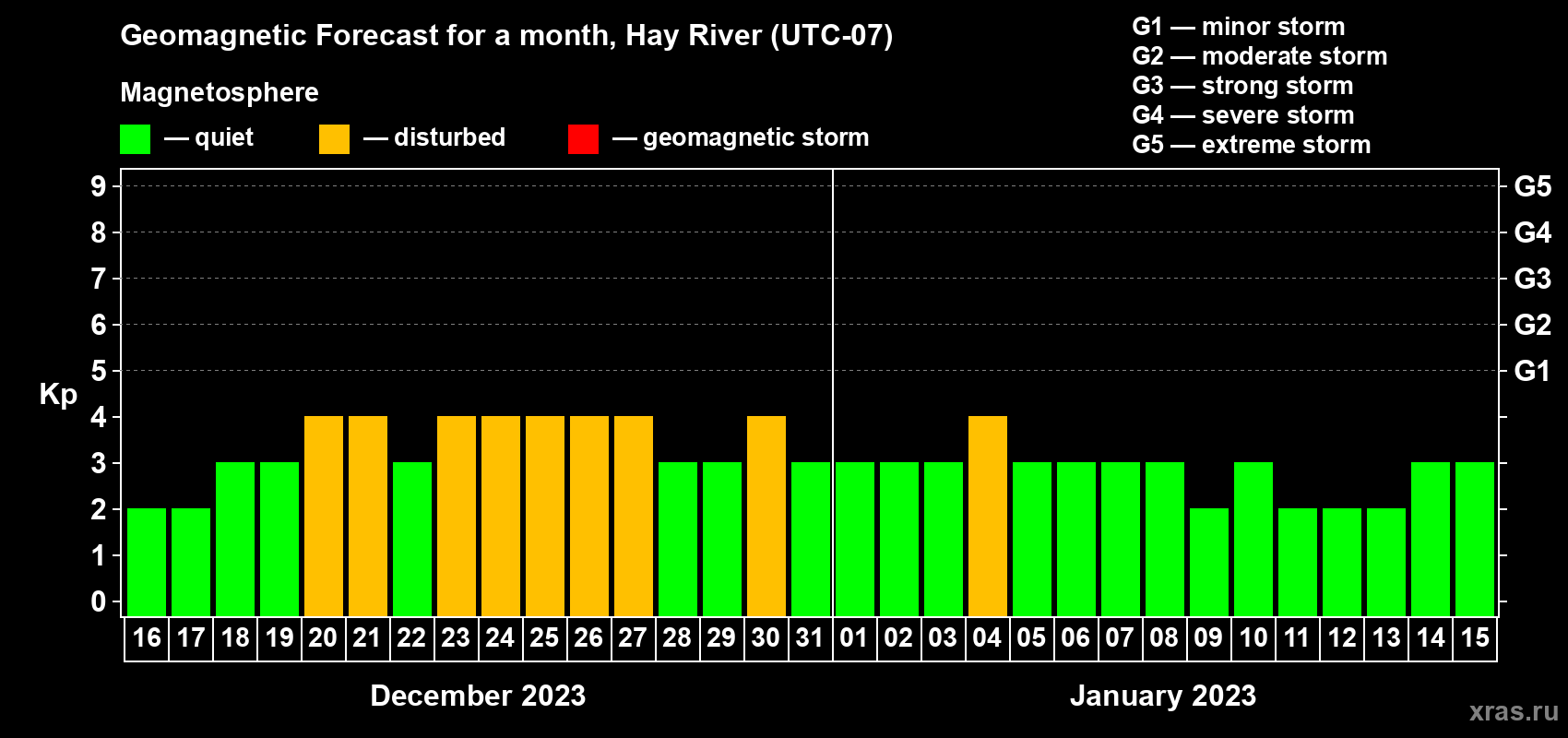The image size is (1568, 738).
Task: Click the G2 label on right axis
Action: point(1533,325)
